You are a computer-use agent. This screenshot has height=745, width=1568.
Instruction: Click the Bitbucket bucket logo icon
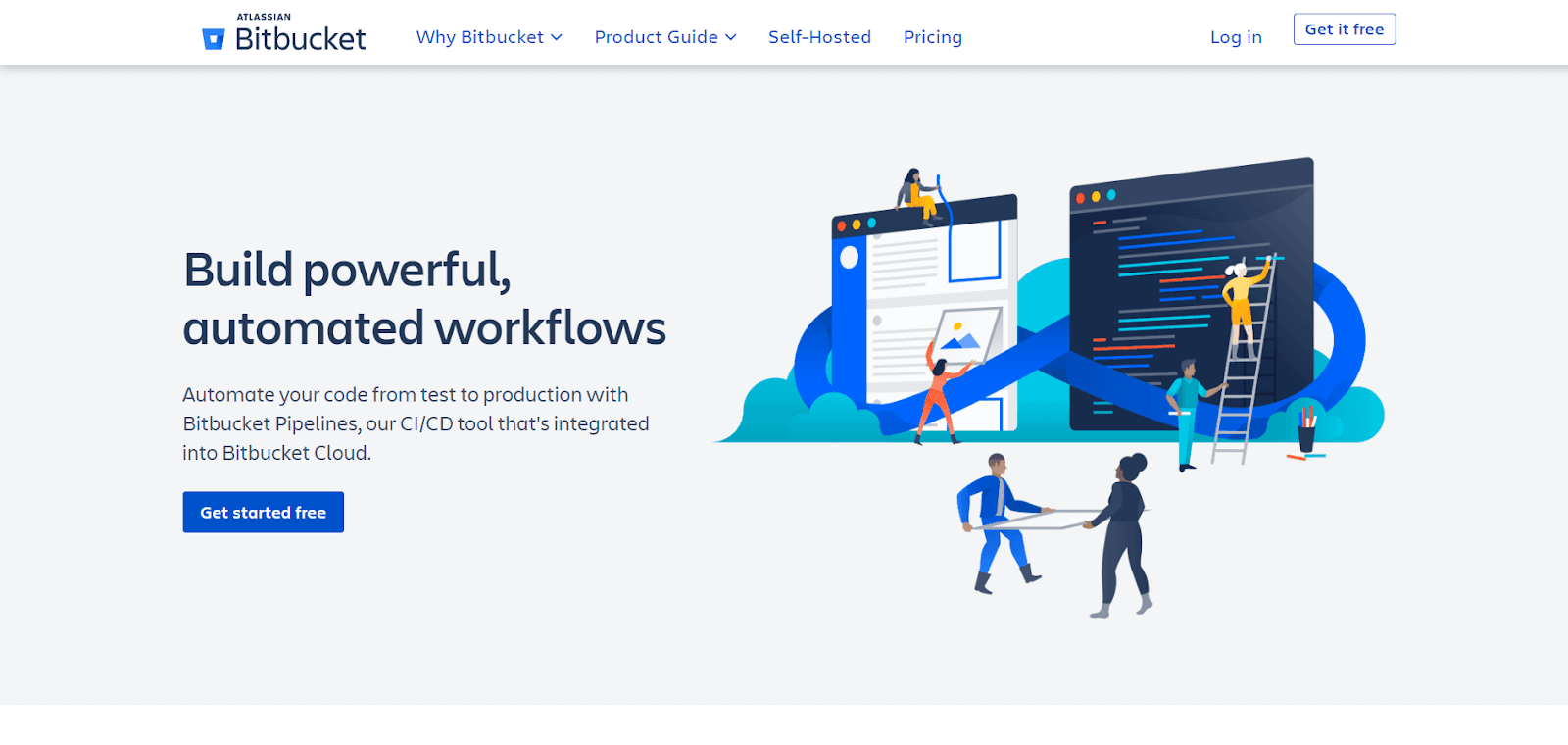click(x=213, y=39)
